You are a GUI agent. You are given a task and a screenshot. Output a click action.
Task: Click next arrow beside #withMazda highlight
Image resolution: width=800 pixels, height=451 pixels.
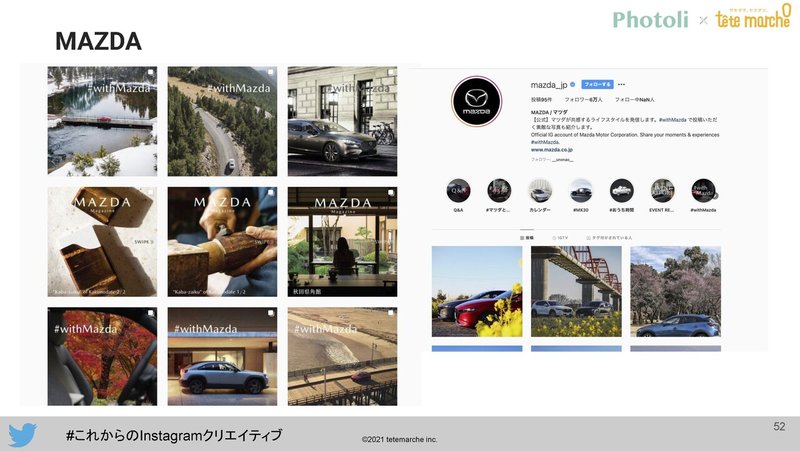tap(715, 195)
